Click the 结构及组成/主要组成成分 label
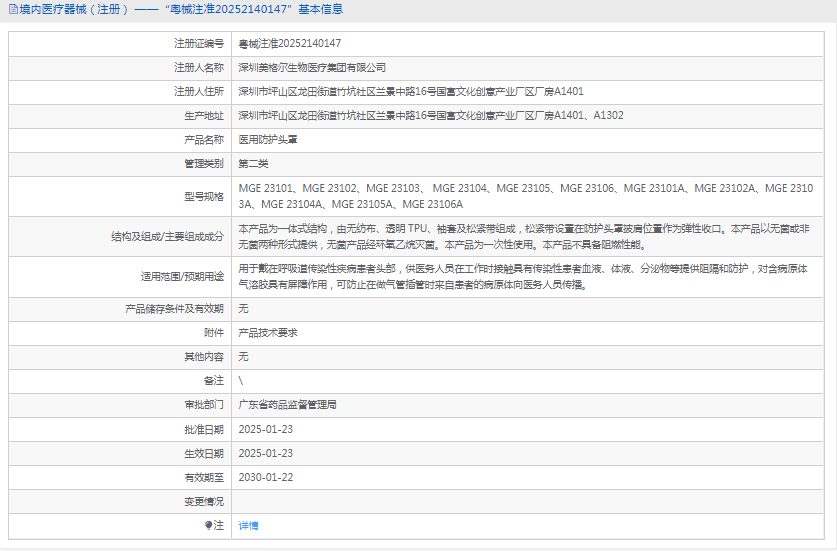 tap(168, 237)
